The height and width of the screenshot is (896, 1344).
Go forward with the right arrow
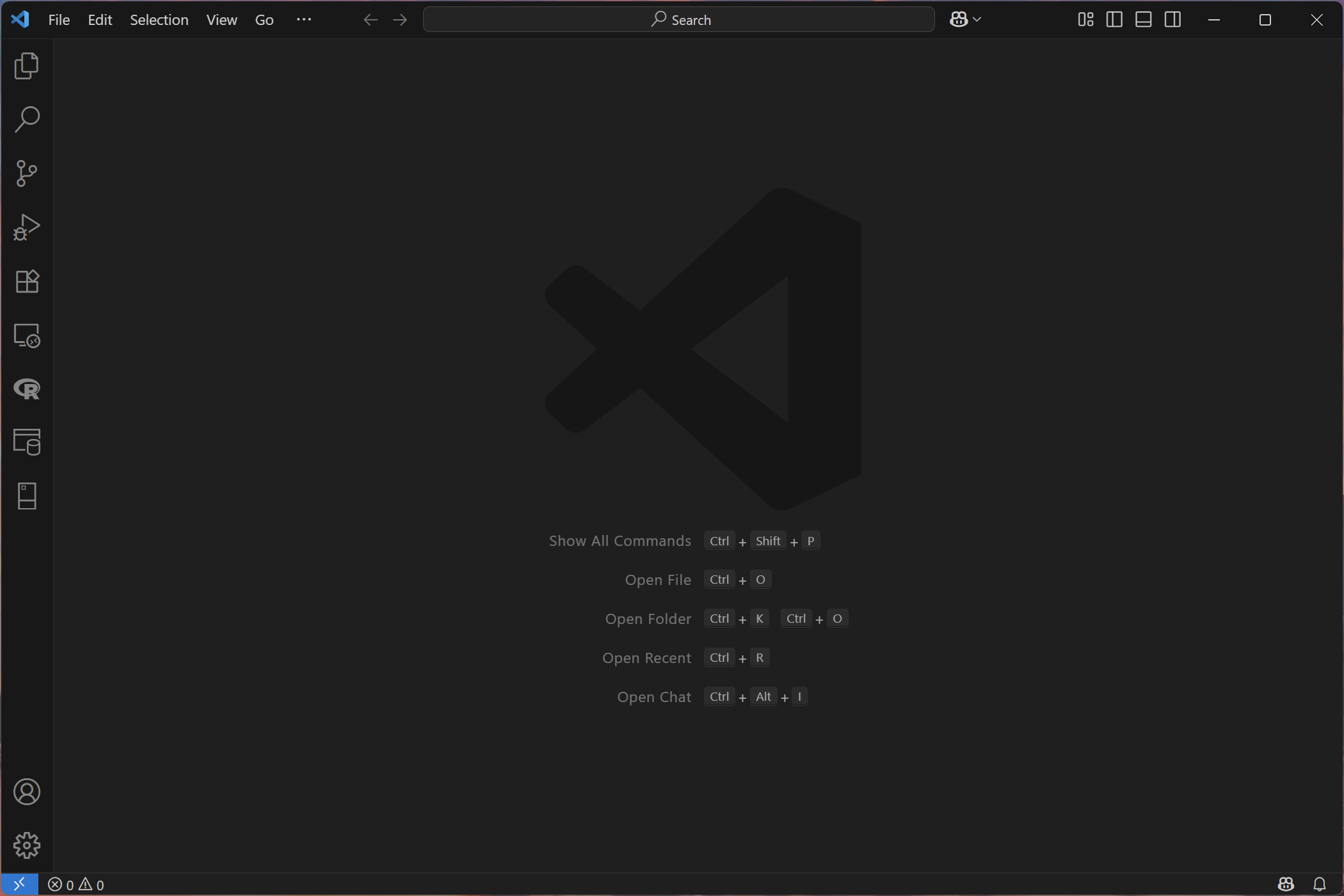click(x=400, y=20)
